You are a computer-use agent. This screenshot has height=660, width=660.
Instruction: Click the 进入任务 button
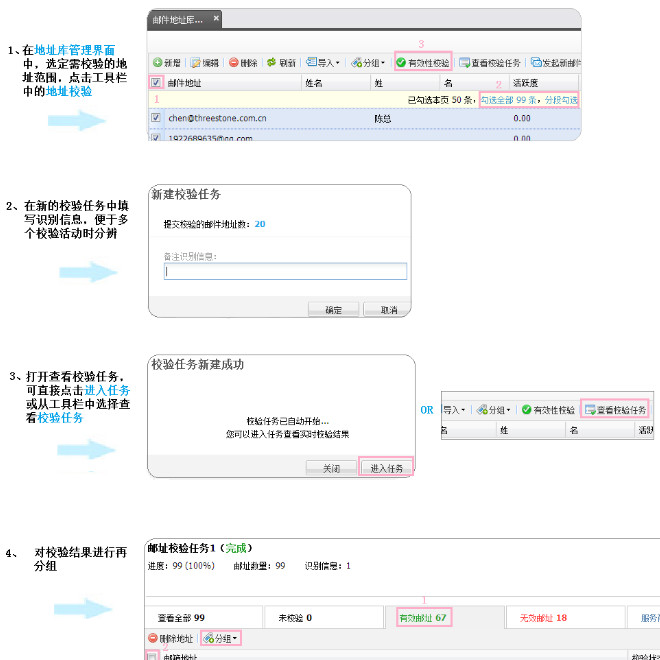tap(386, 468)
